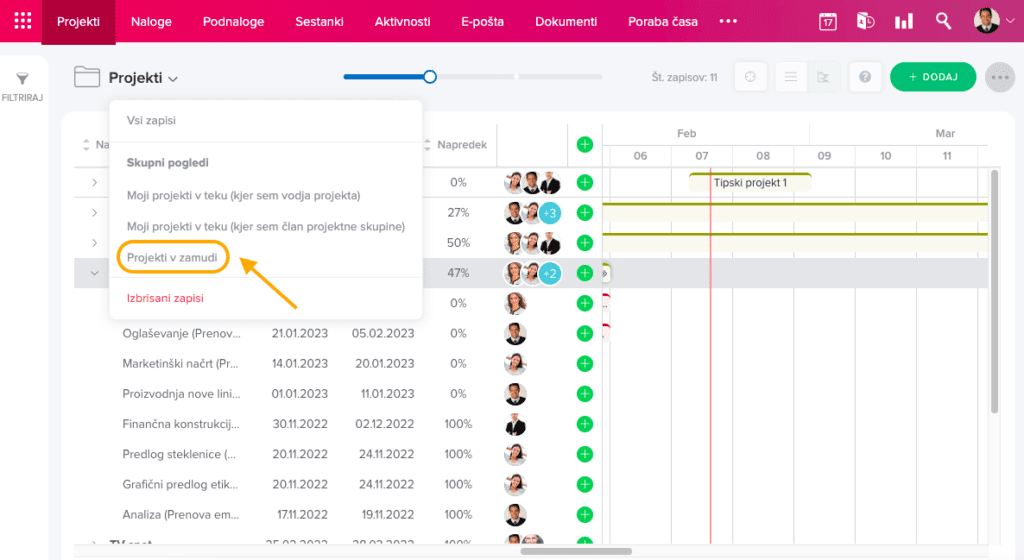Switch to Gantt chart view toggle

coord(823,77)
